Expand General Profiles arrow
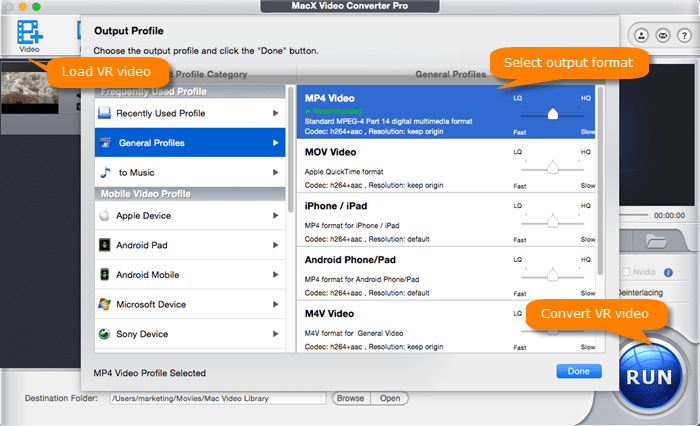The width and height of the screenshot is (700, 426). point(275,142)
